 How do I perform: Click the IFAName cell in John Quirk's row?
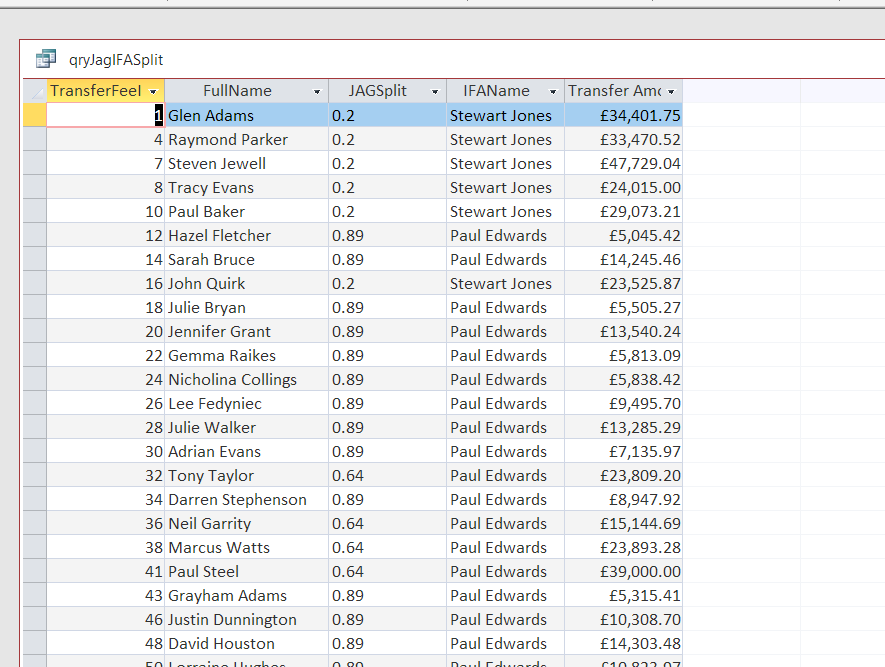(506, 283)
